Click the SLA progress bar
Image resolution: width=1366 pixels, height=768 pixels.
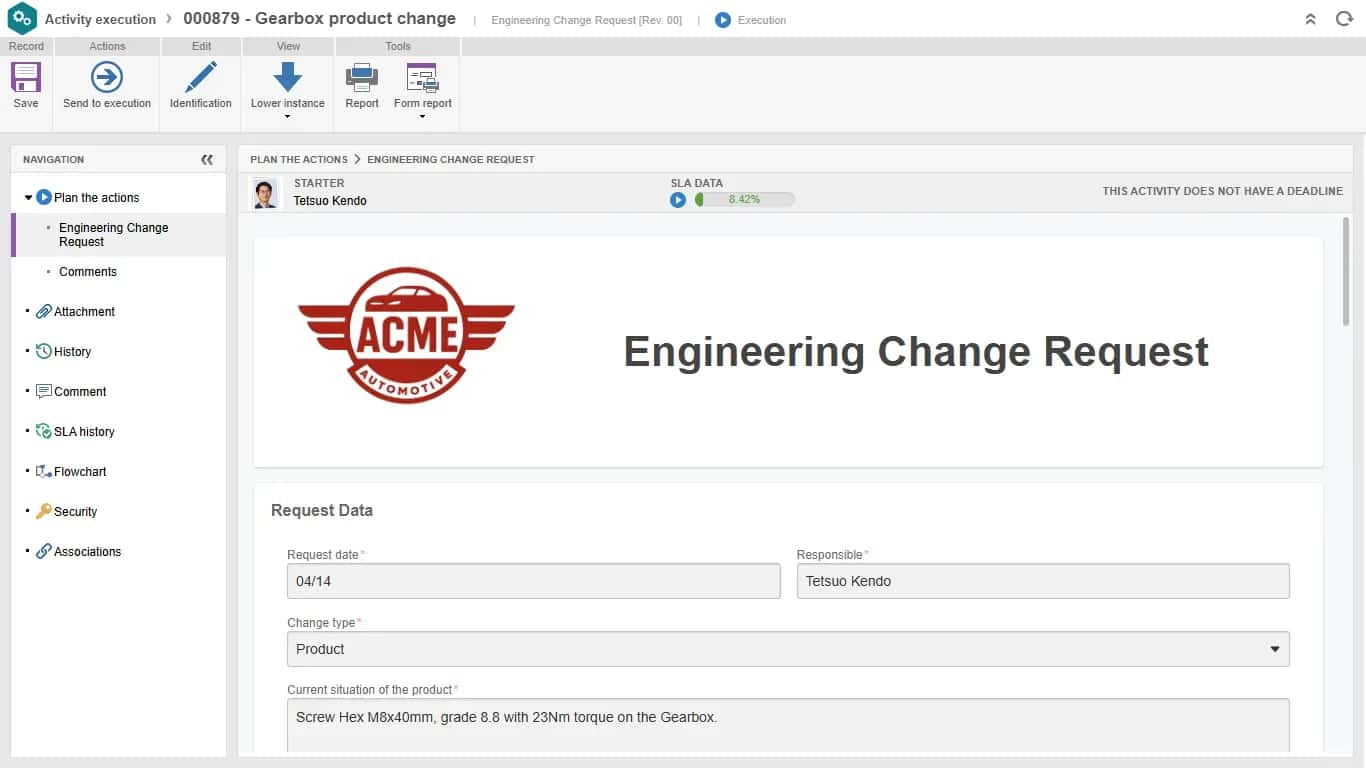click(x=745, y=199)
